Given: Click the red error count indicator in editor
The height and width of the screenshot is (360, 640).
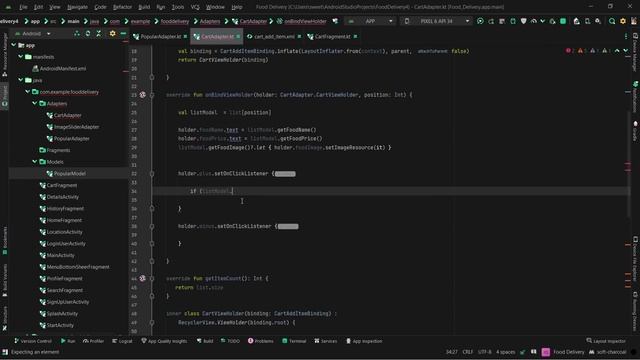Looking at the screenshot, I should [570, 51].
